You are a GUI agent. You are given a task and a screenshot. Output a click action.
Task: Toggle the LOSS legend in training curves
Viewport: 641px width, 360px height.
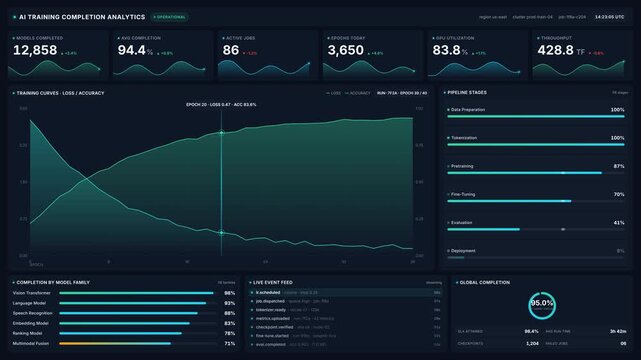click(334, 93)
